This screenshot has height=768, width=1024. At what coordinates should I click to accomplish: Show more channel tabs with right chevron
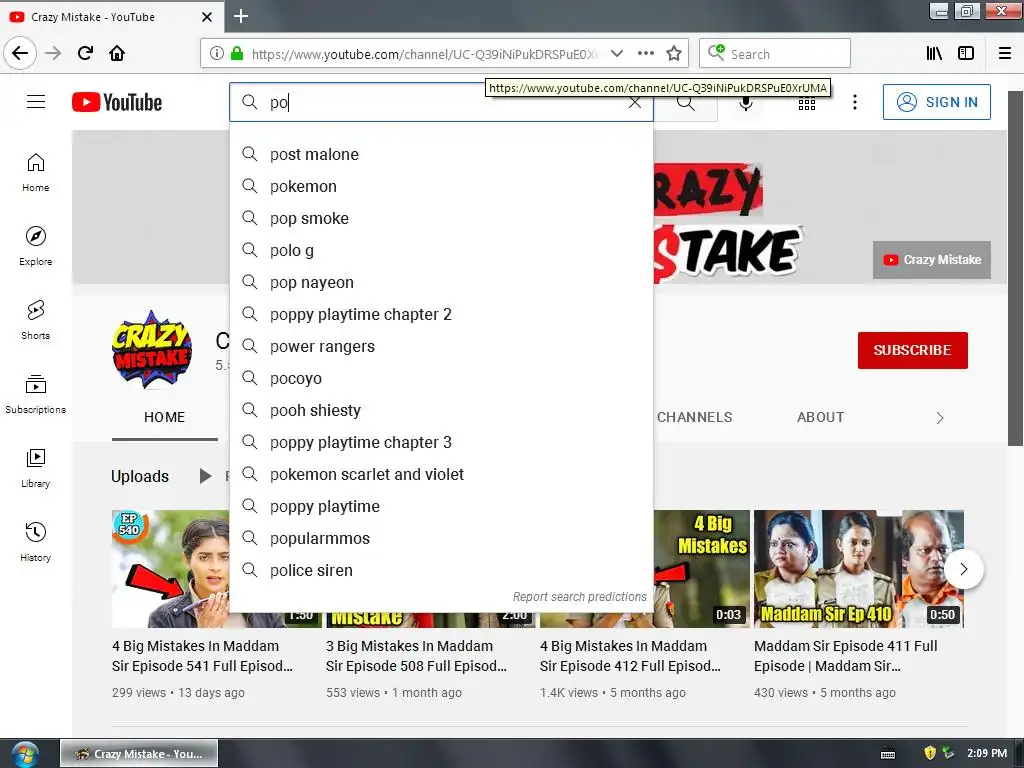(x=940, y=418)
